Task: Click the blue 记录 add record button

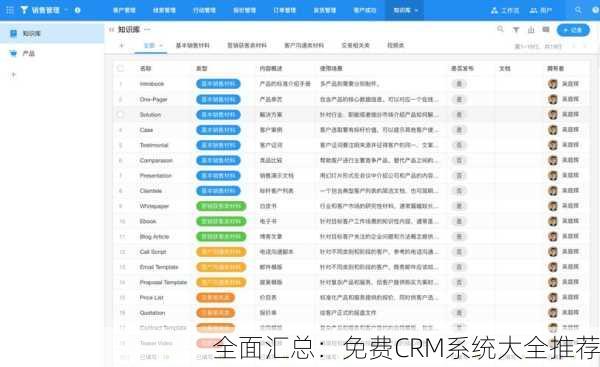Action: [x=573, y=30]
